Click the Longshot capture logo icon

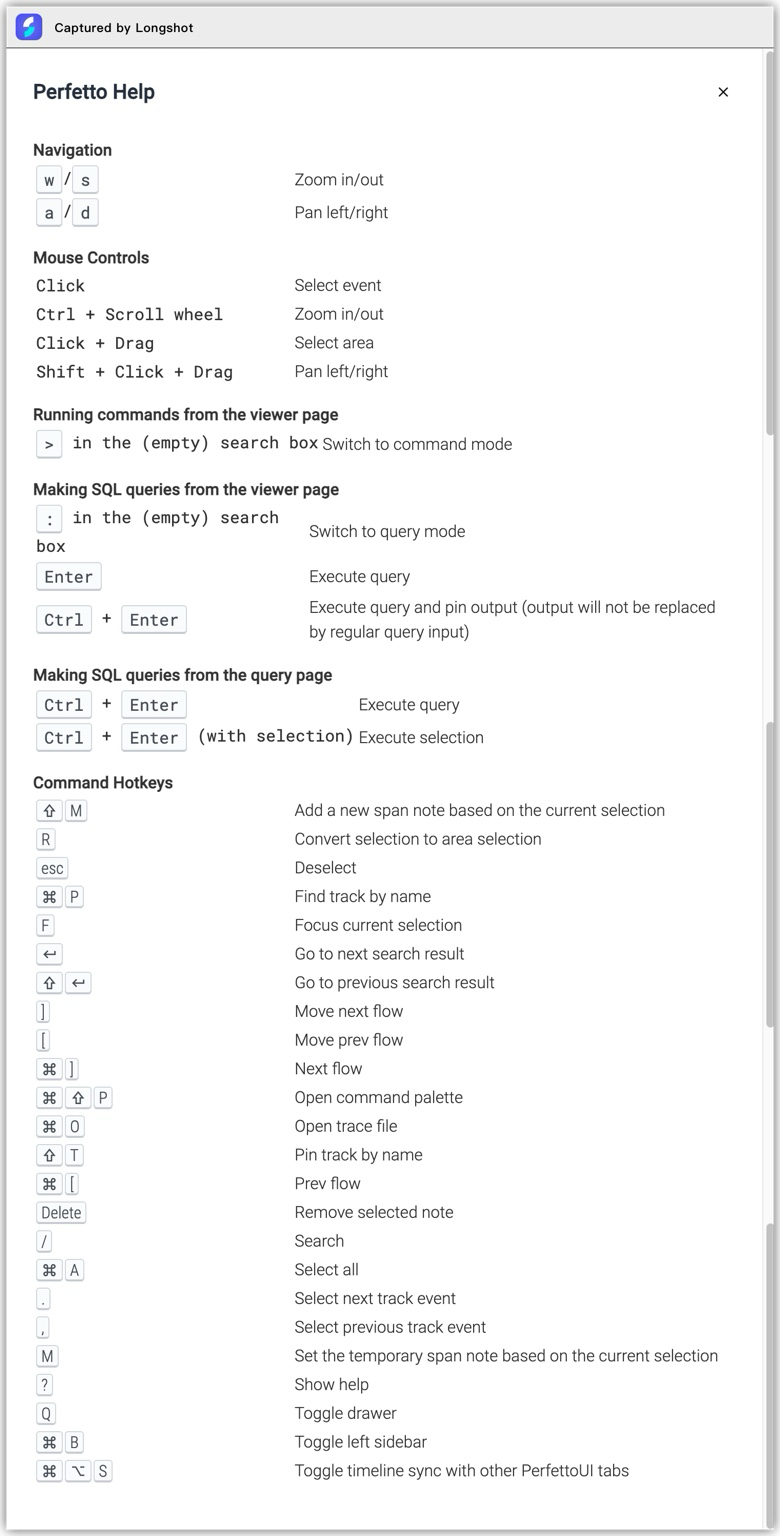[x=28, y=27]
